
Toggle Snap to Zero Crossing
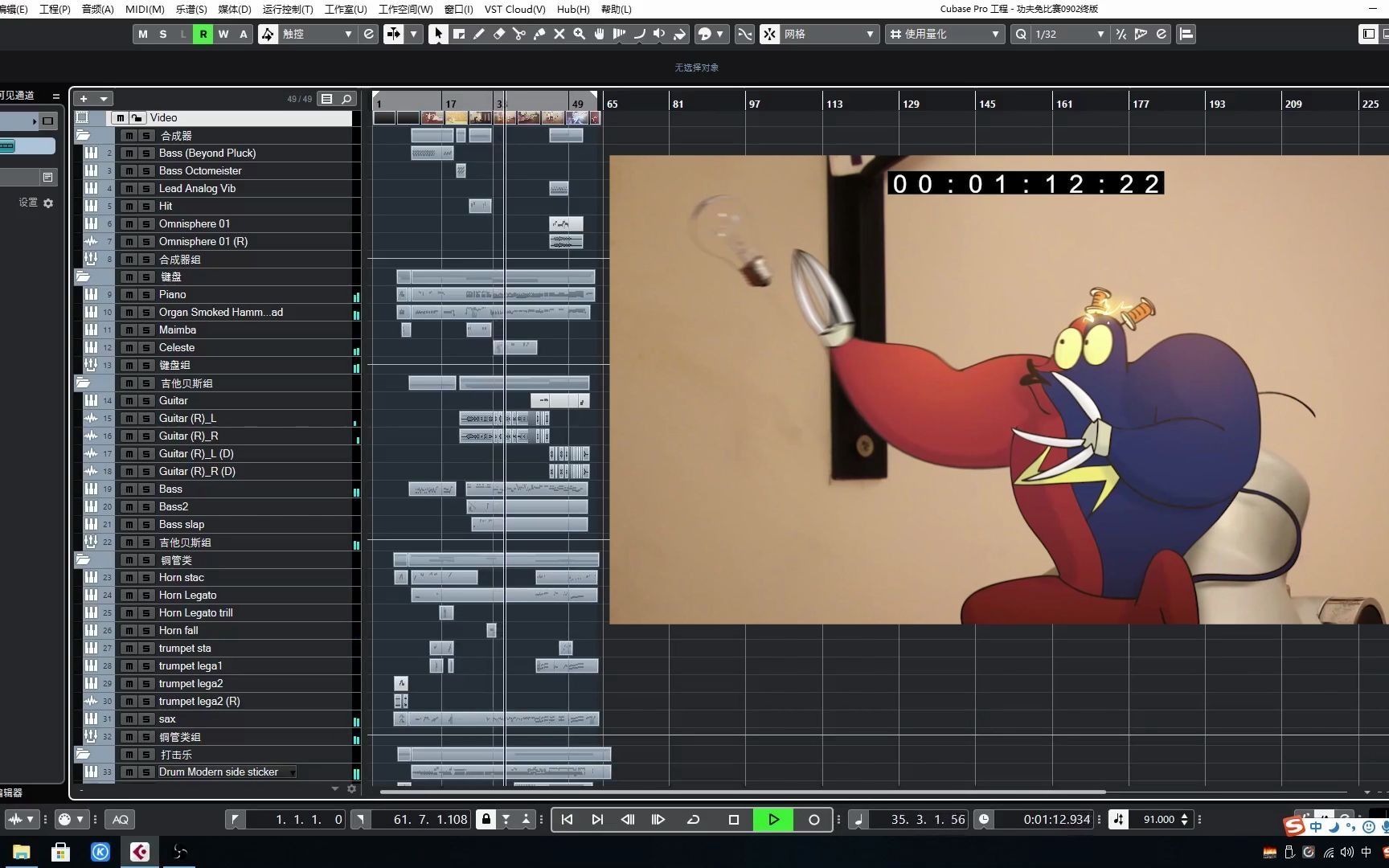pyautogui.click(x=745, y=34)
